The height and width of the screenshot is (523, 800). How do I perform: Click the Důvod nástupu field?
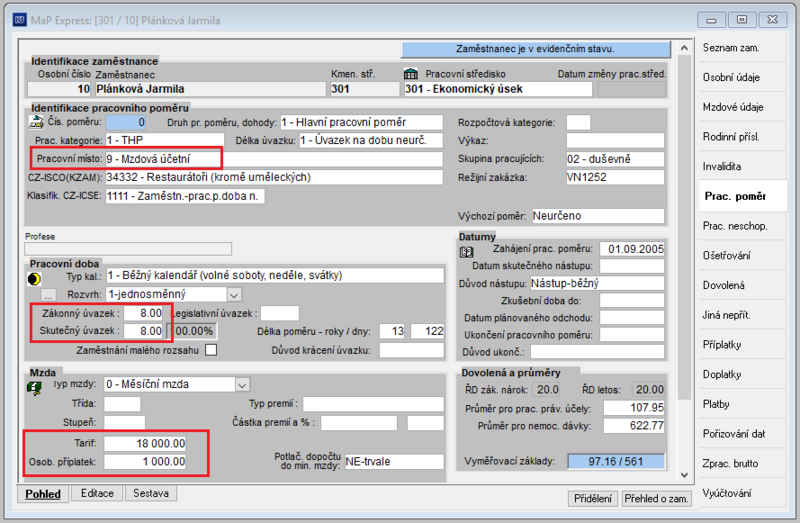click(597, 283)
